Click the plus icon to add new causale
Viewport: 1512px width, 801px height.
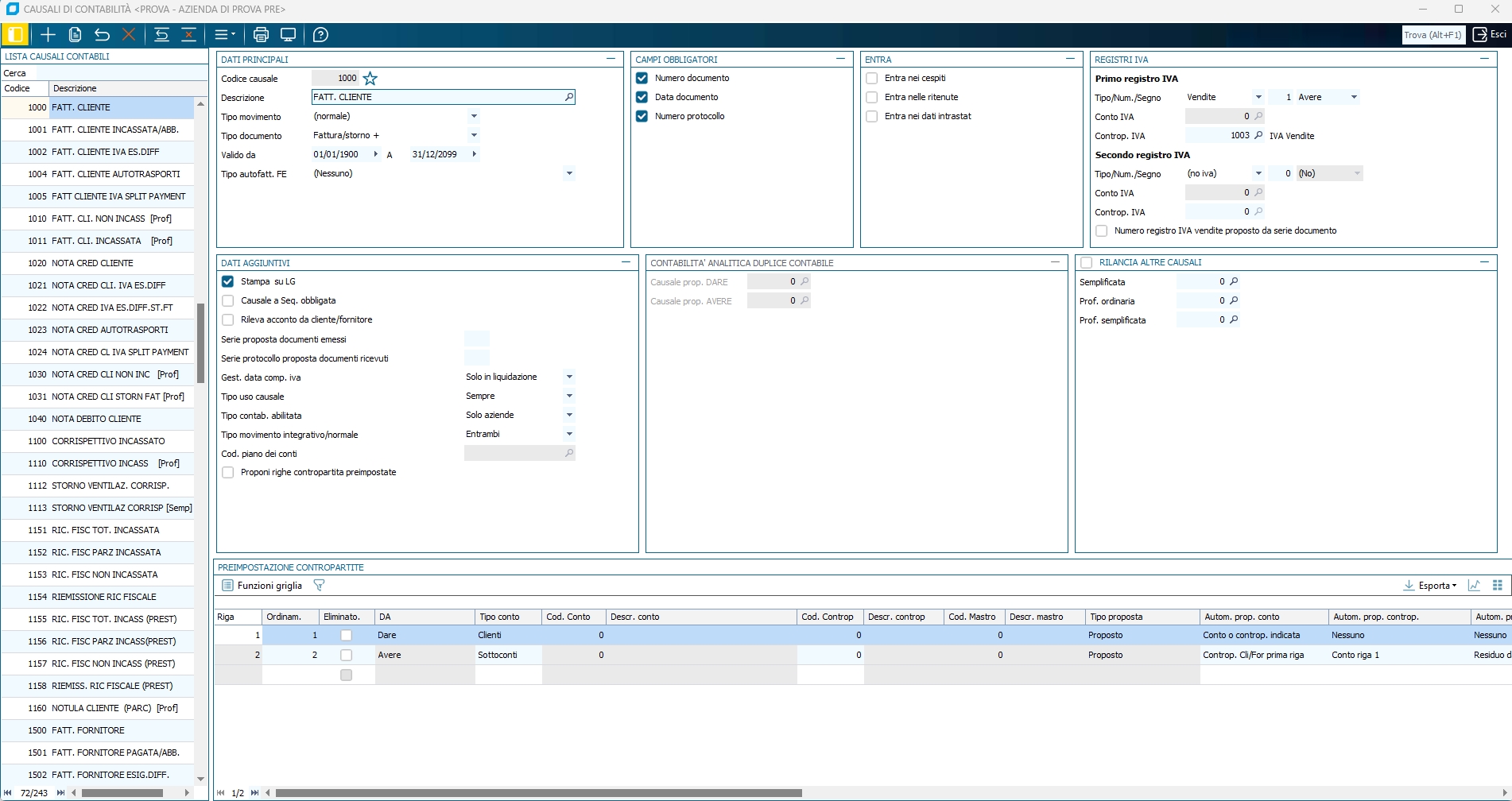[x=48, y=35]
